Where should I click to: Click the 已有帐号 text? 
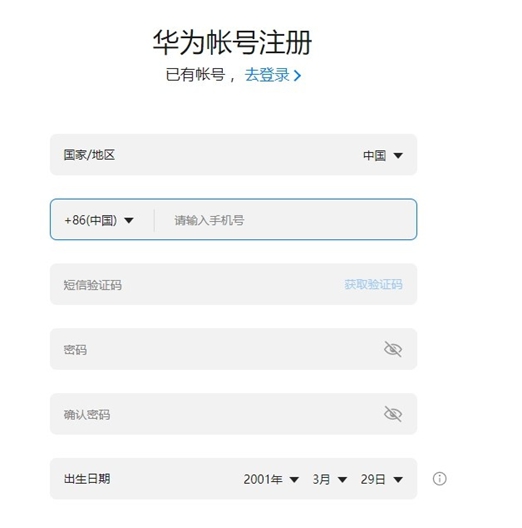(x=195, y=75)
